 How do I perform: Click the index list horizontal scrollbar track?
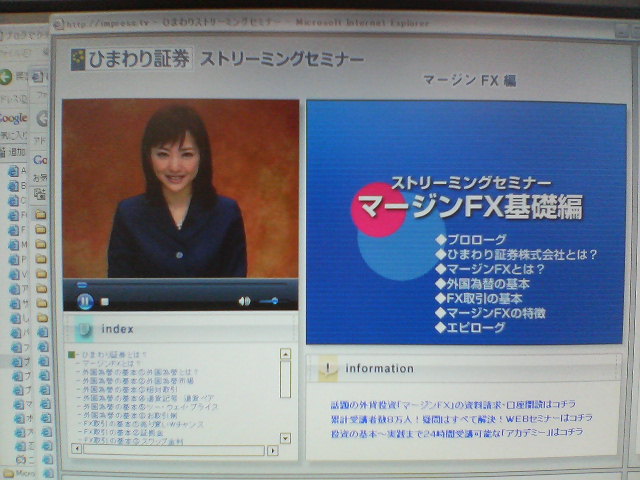(174, 450)
